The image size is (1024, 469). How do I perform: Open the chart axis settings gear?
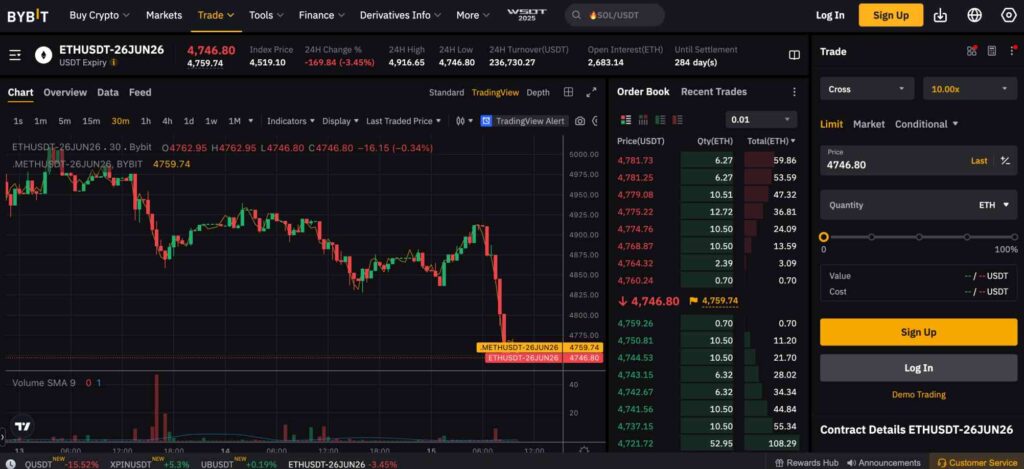583,451
